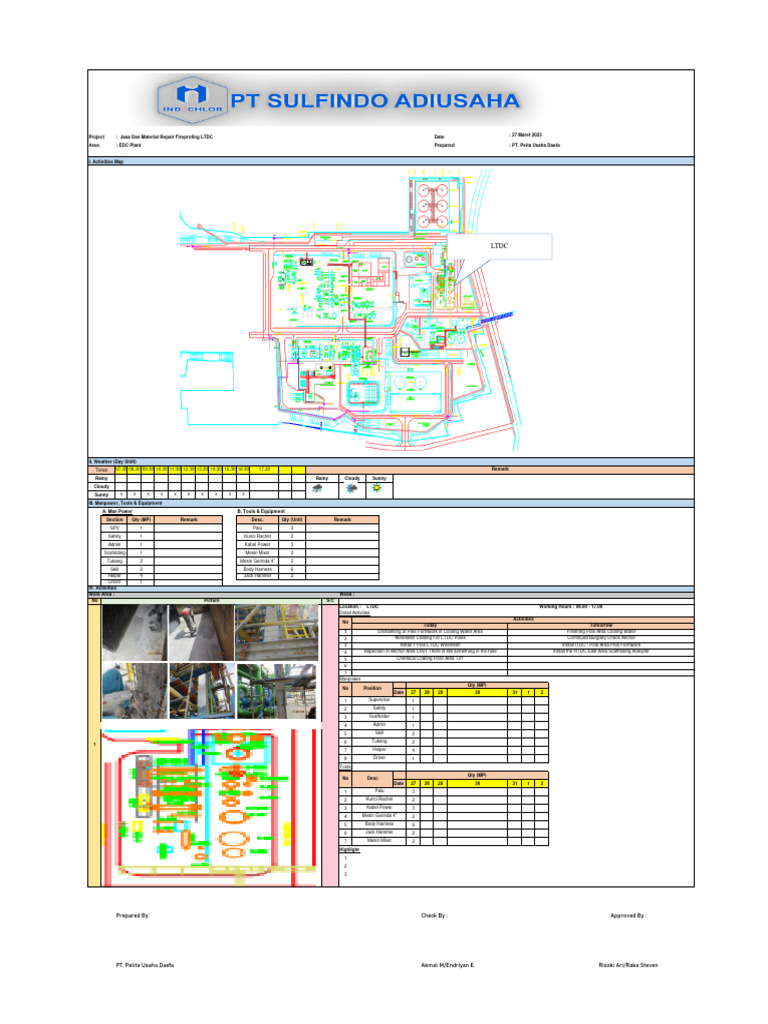Click Kunci Rachet in upper tools table
This screenshot has width=768, height=1024.
point(257,536)
